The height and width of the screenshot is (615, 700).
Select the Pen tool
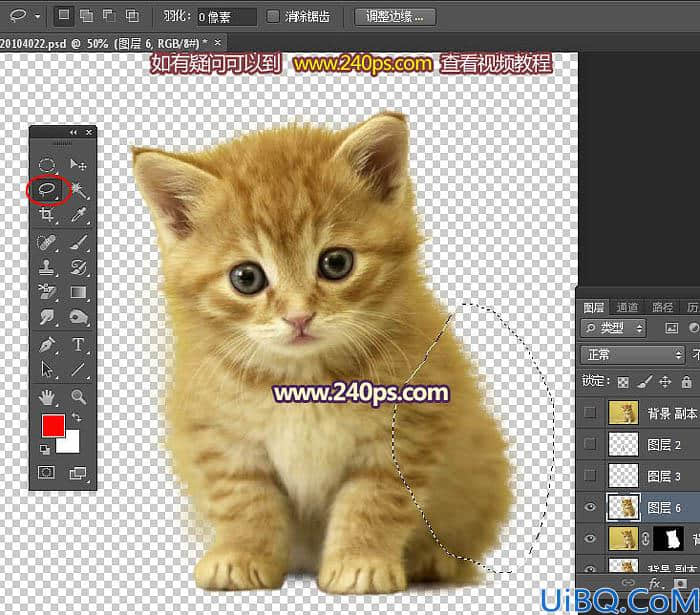coord(47,345)
